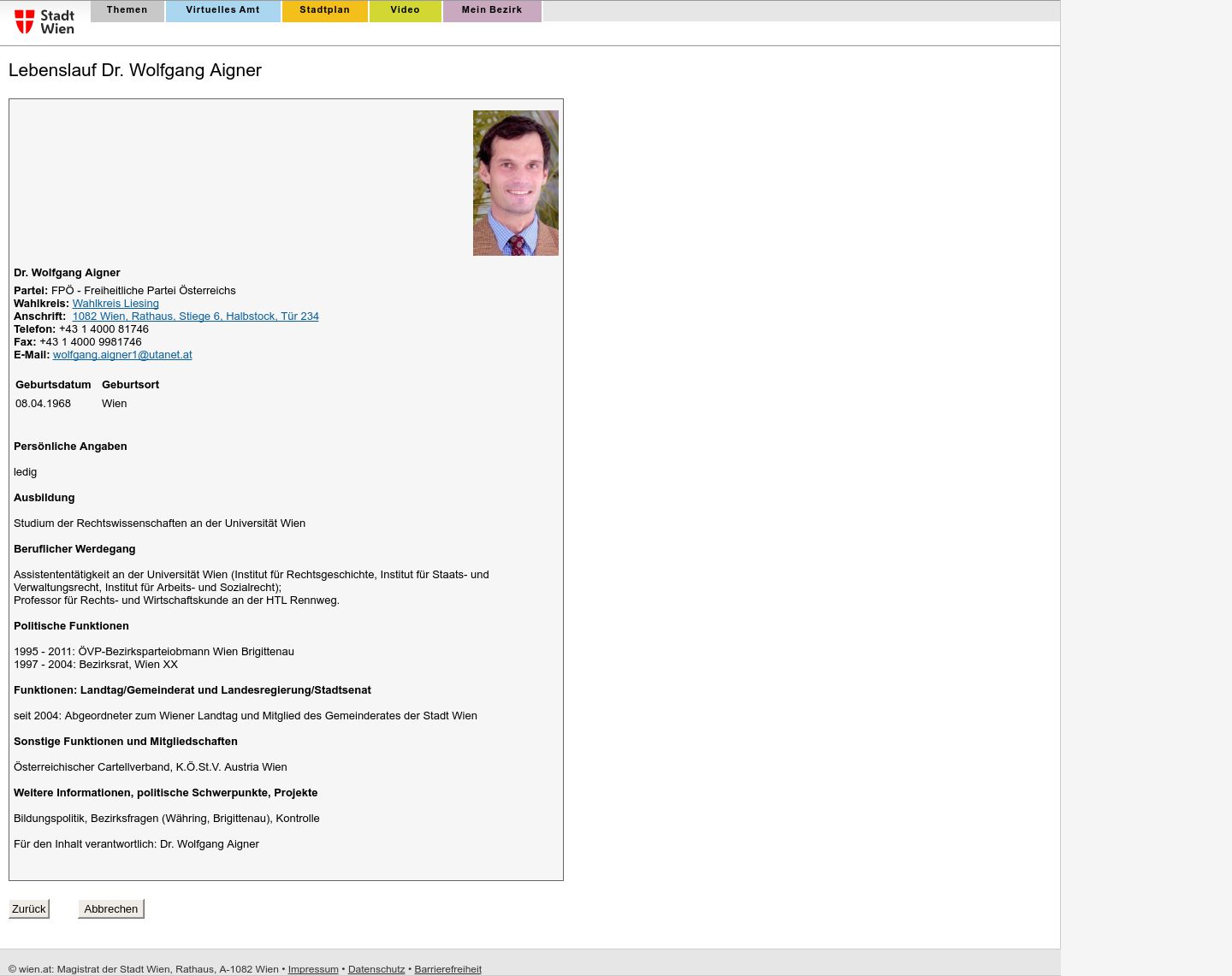This screenshot has width=1232, height=976.
Task: Click the 'ledig' marital status text
Action: pyautogui.click(x=26, y=472)
